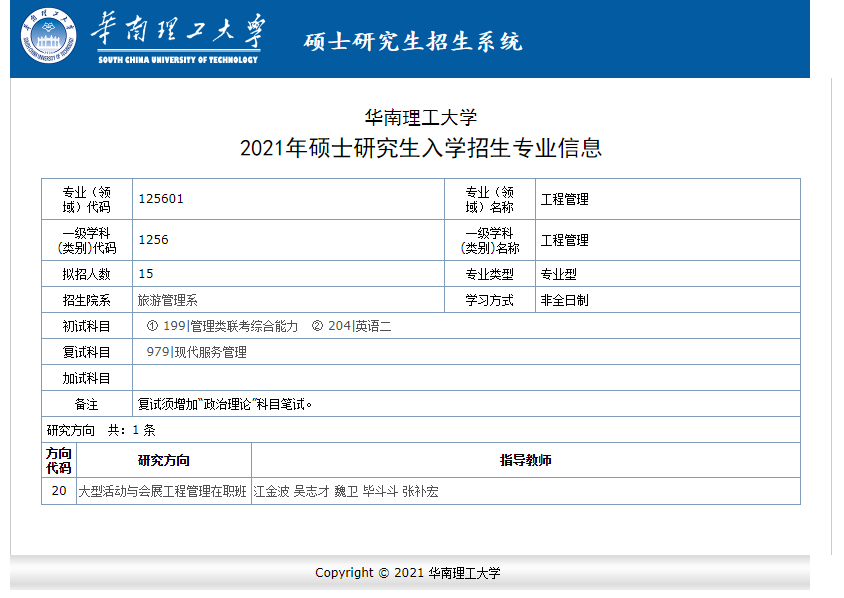Click the 指导教师 column header
The height and width of the screenshot is (598, 844).
526,460
